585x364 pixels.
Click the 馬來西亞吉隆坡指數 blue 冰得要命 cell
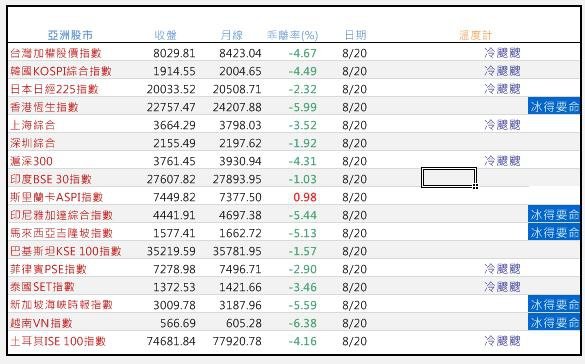click(x=554, y=233)
